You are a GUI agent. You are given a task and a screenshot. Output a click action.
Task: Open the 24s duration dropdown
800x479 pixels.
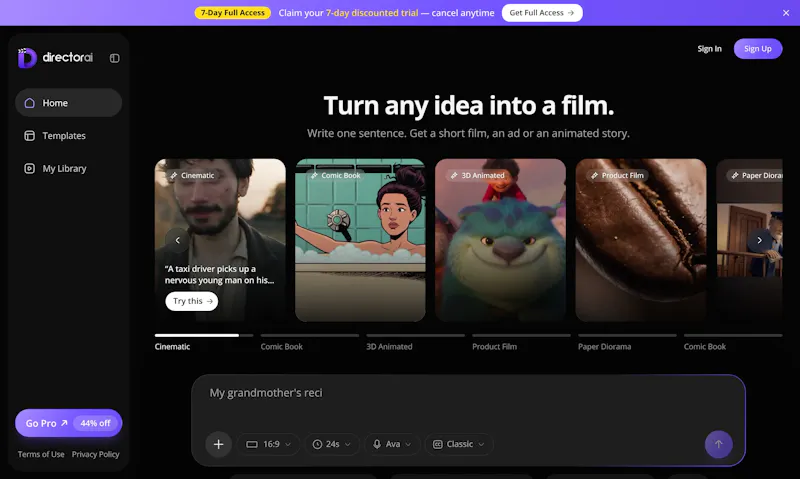332,444
